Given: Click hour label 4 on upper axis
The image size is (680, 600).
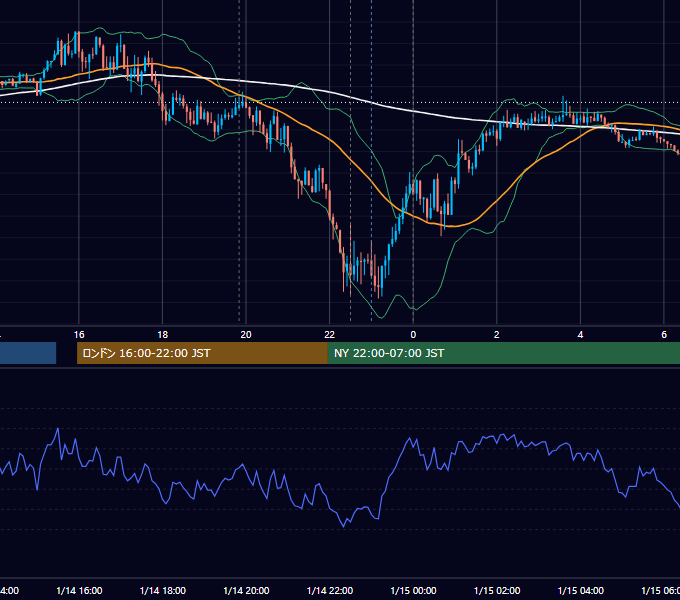Looking at the screenshot, I should [x=580, y=334].
